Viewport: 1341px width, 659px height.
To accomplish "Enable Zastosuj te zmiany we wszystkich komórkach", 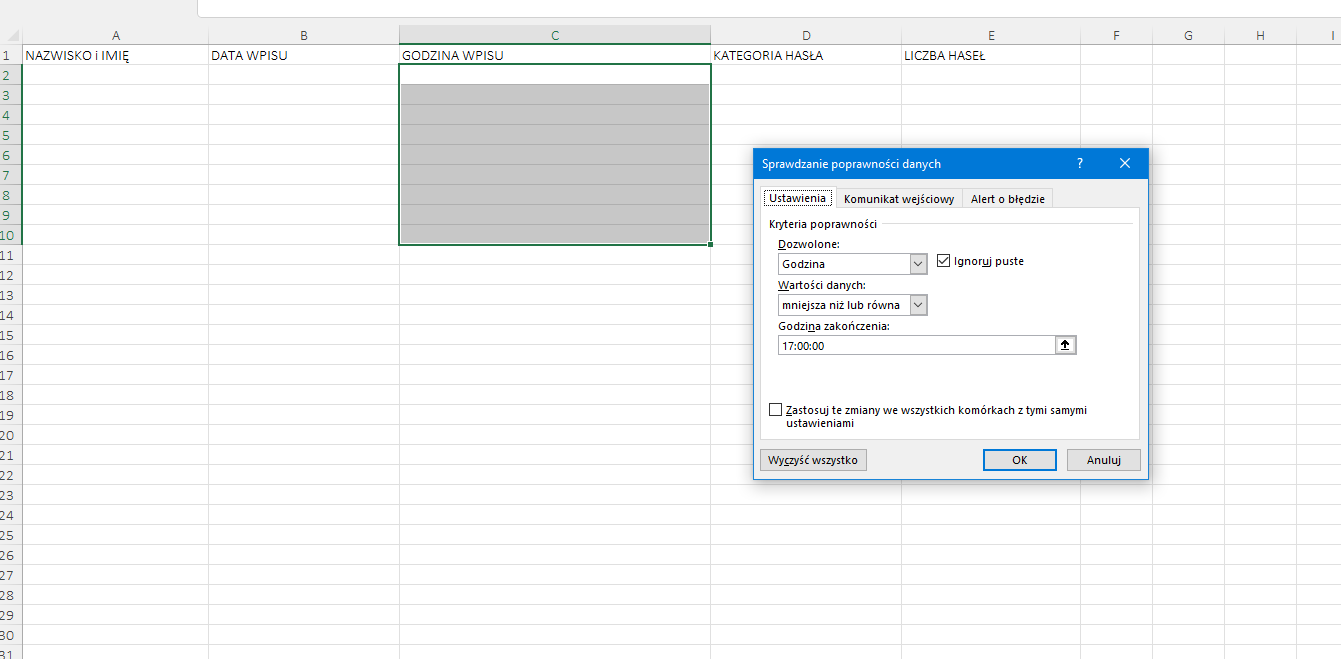I will (776, 410).
